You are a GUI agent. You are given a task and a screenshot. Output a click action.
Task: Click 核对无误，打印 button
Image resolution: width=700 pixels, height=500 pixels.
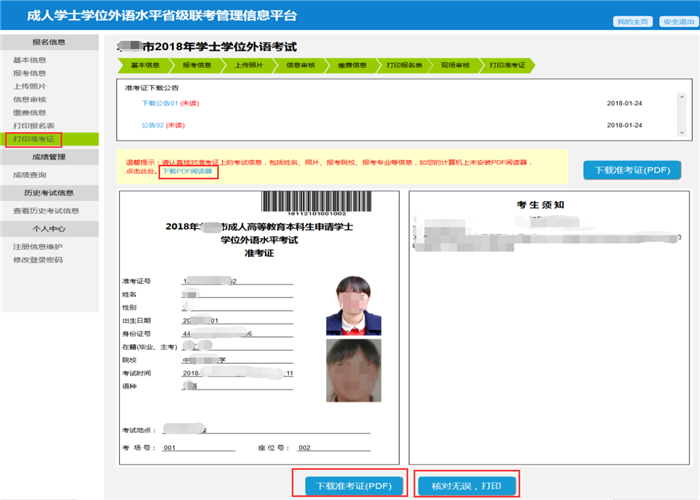pyautogui.click(x=467, y=486)
